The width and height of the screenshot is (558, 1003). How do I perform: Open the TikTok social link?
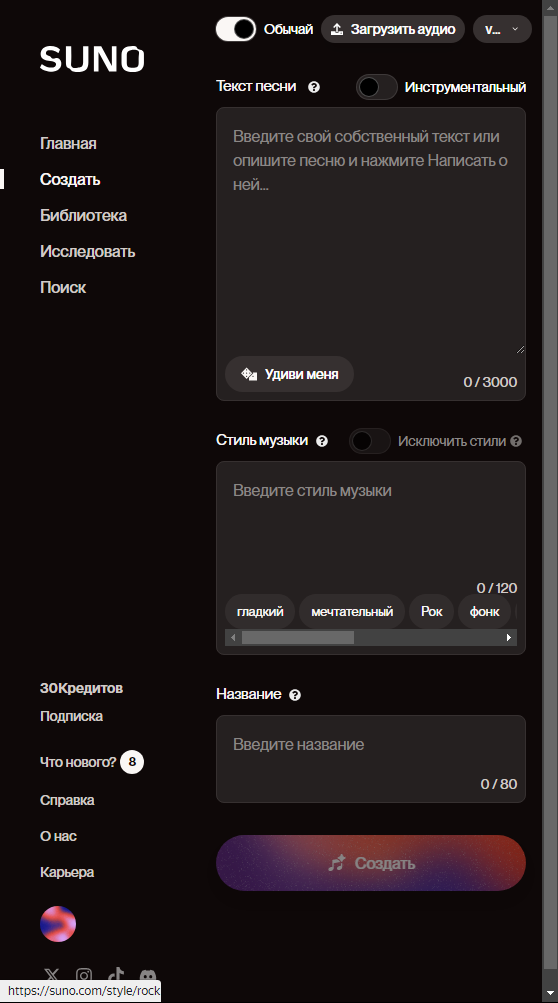tap(116, 975)
